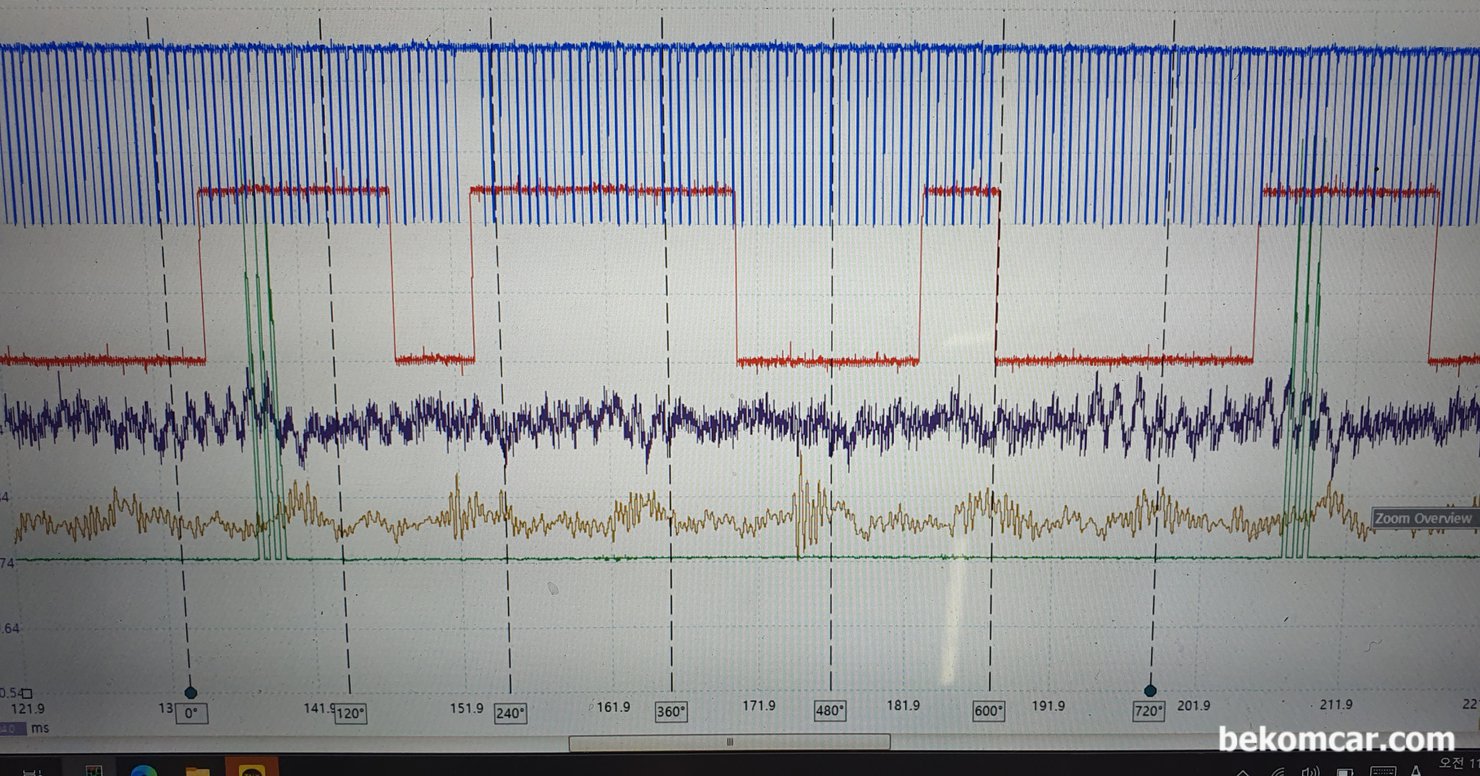Image resolution: width=1480 pixels, height=776 pixels.
Task: Open the Wi-Fi network tray icon
Action: 1278,771
